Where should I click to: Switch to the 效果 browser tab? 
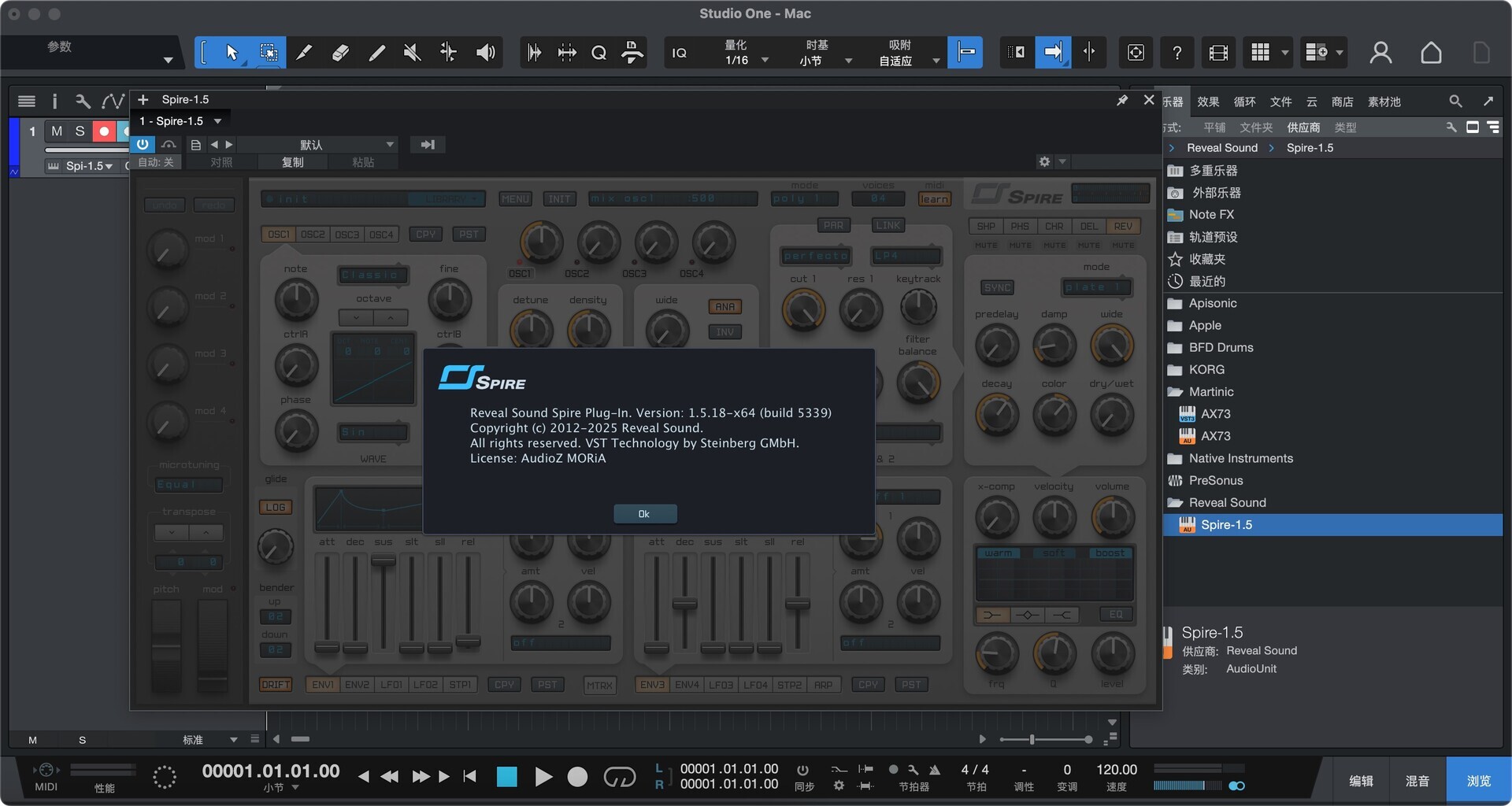click(x=1208, y=102)
